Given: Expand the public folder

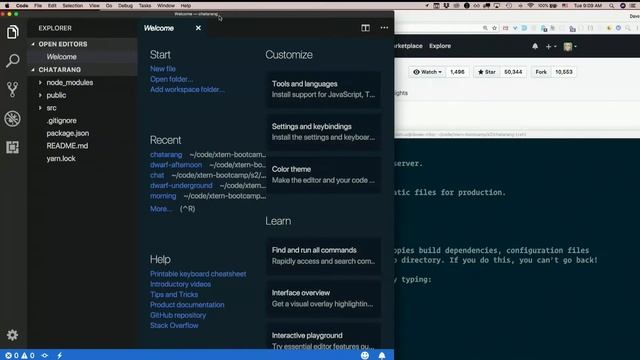Looking at the screenshot, I should click(x=40, y=95).
